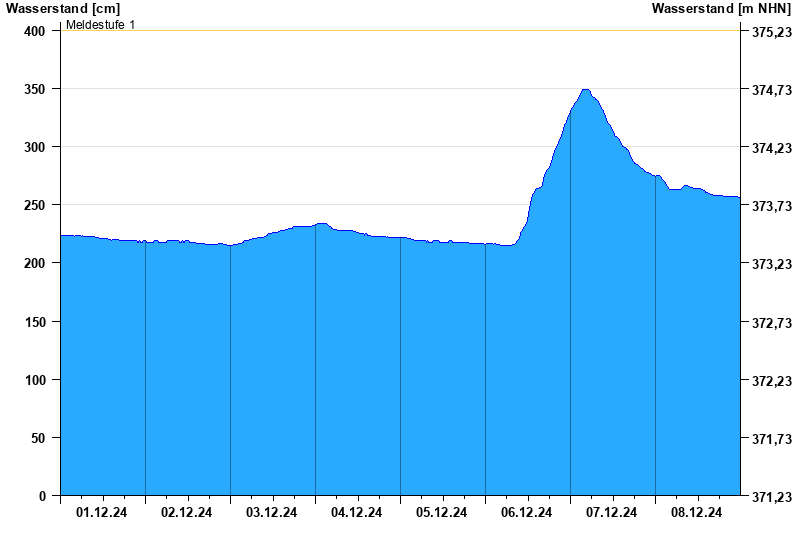Screen dimensions: 800x550
Task: Select the 100 value on the left axis
Action: tap(35, 381)
